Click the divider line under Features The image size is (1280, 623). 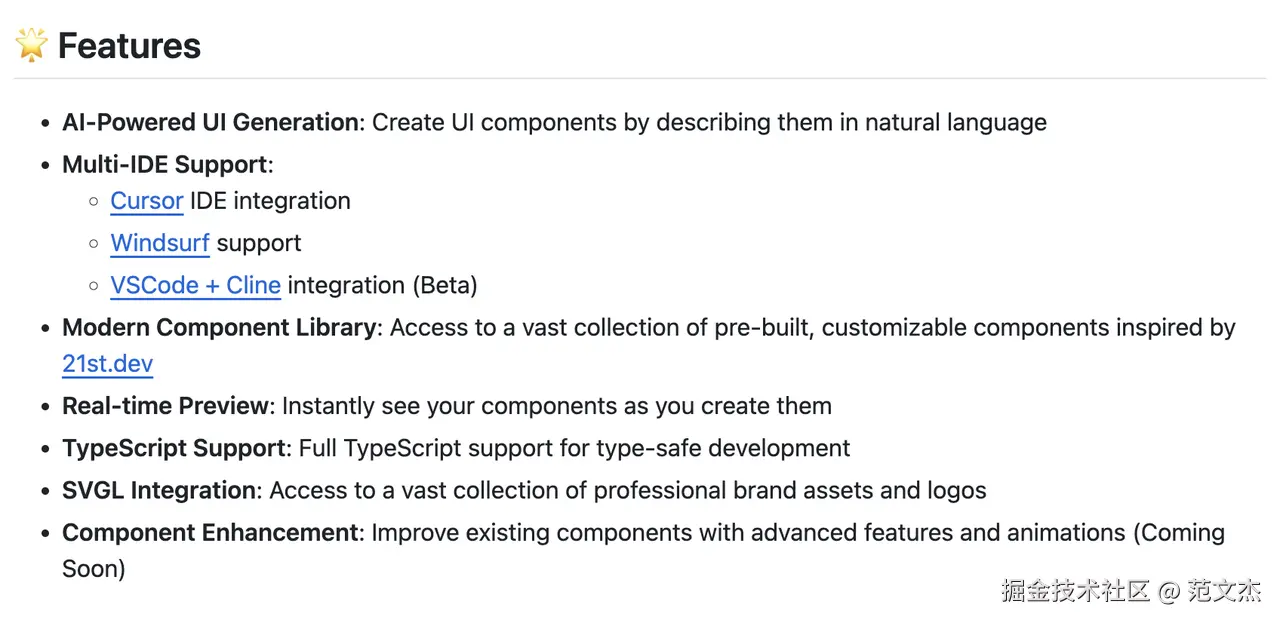tap(640, 78)
